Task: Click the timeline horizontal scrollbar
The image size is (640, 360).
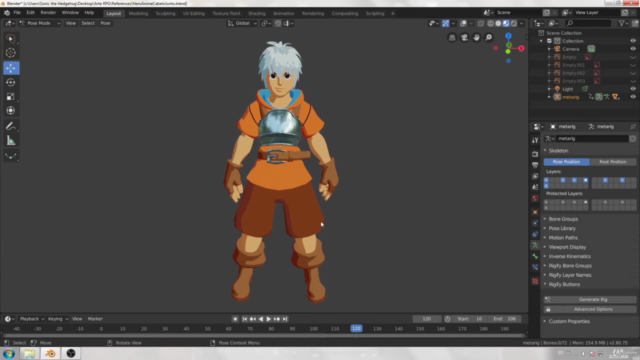Action: 263,336
